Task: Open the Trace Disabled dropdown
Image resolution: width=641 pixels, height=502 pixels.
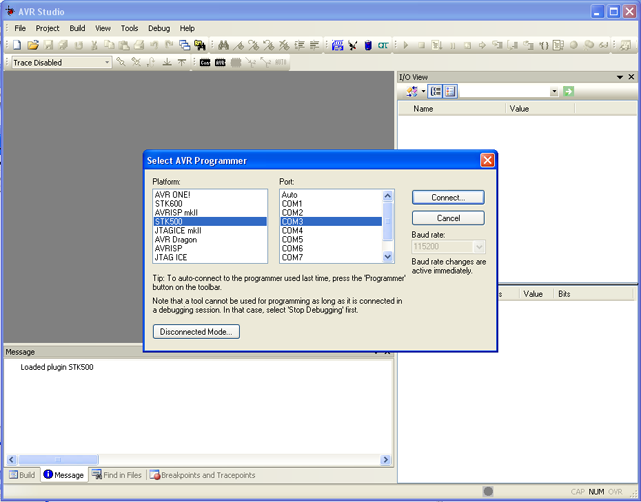Action: pos(107,63)
